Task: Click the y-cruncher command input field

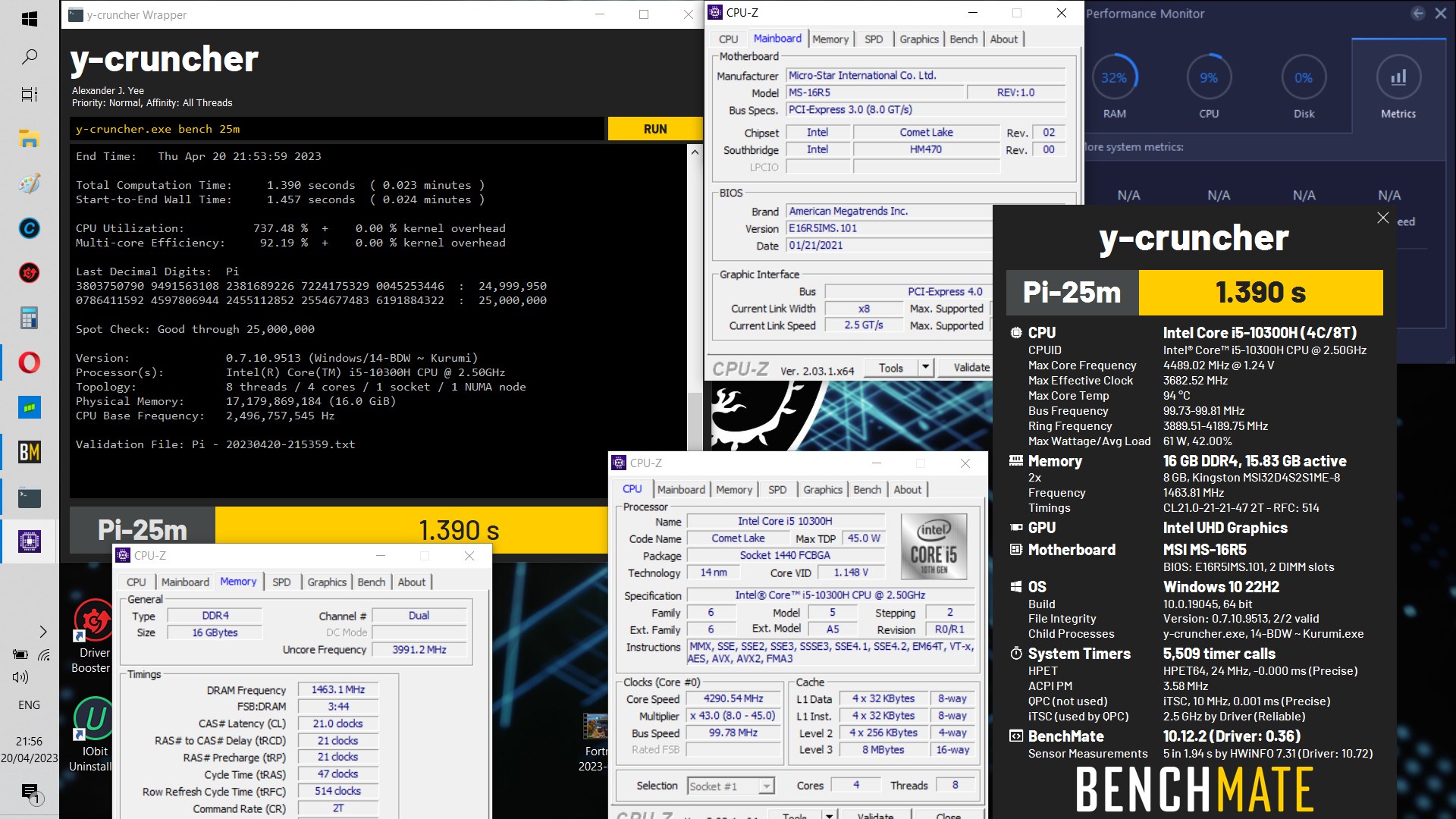Action: point(337,129)
